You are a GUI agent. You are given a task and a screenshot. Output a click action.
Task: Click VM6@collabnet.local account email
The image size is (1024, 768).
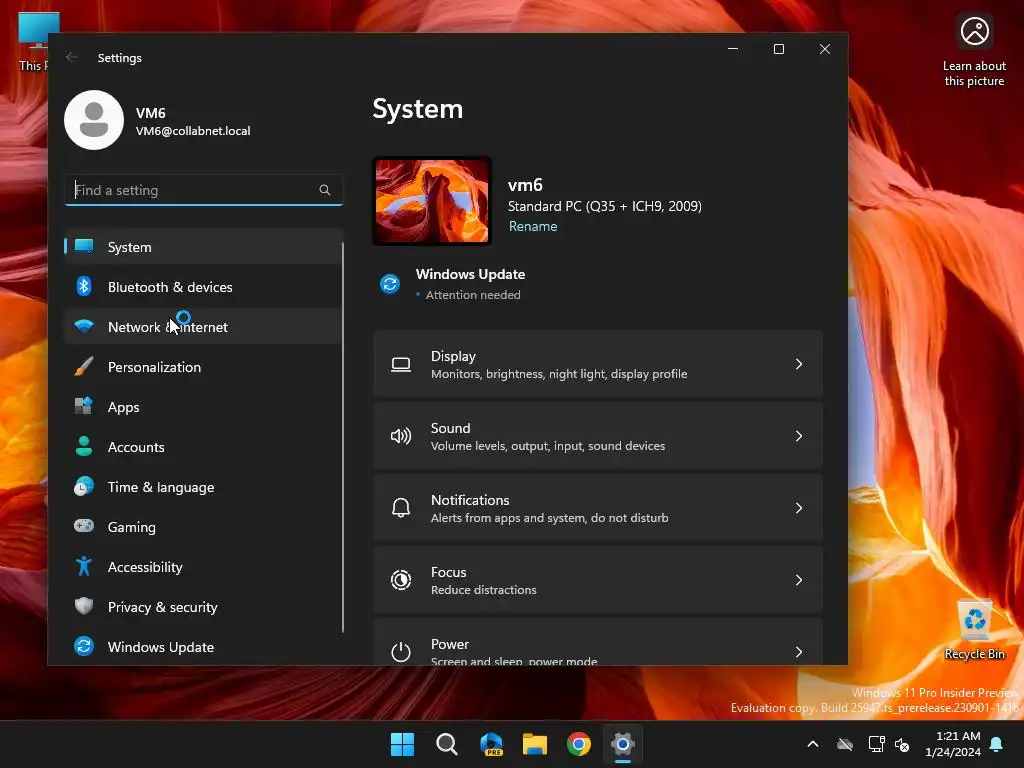click(x=193, y=131)
